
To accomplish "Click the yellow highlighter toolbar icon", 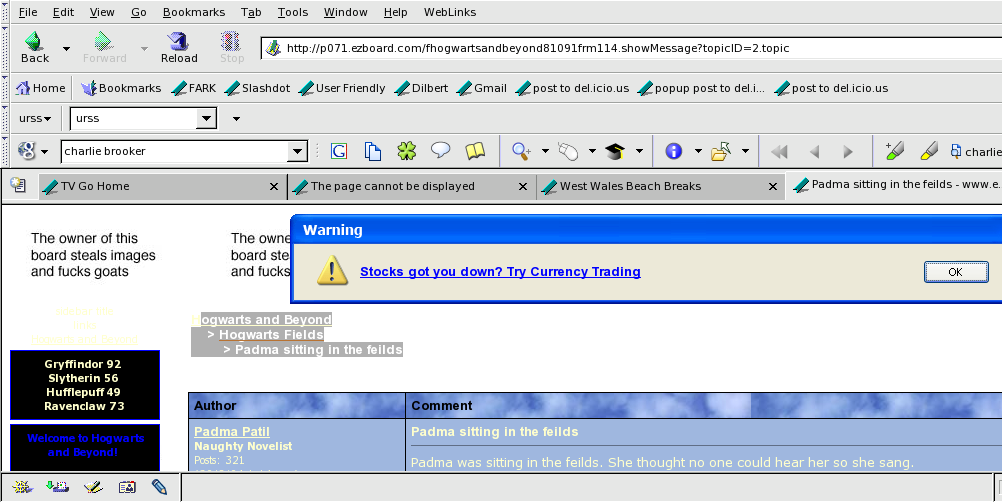I will pos(929,151).
